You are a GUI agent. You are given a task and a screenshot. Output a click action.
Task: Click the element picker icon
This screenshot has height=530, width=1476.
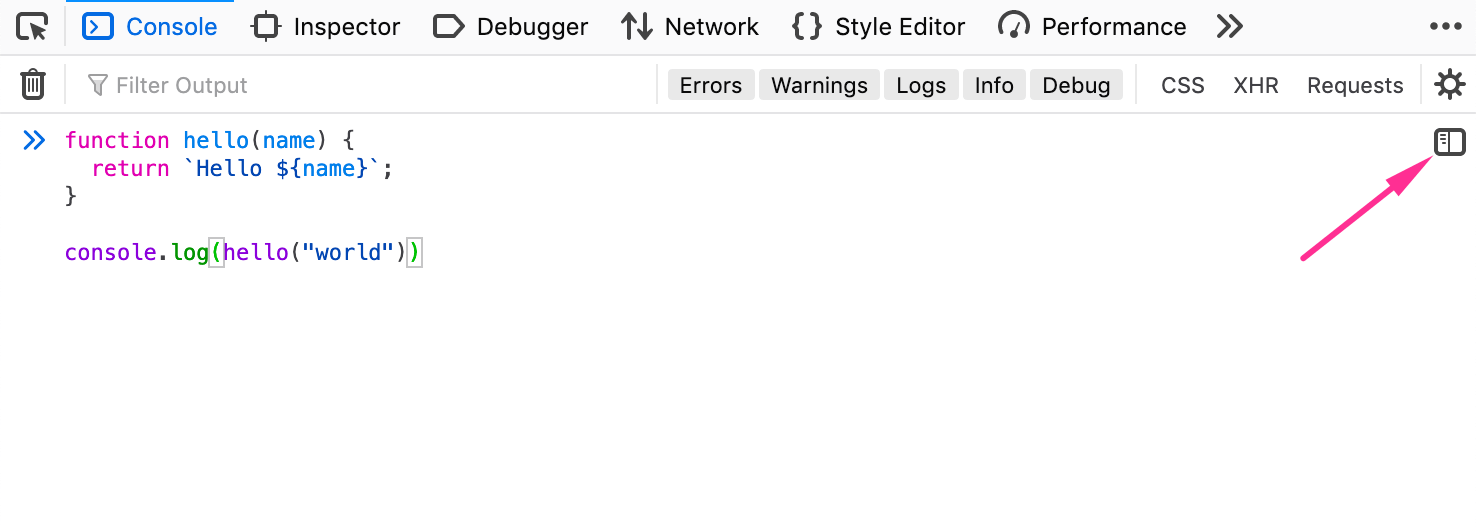click(x=33, y=27)
